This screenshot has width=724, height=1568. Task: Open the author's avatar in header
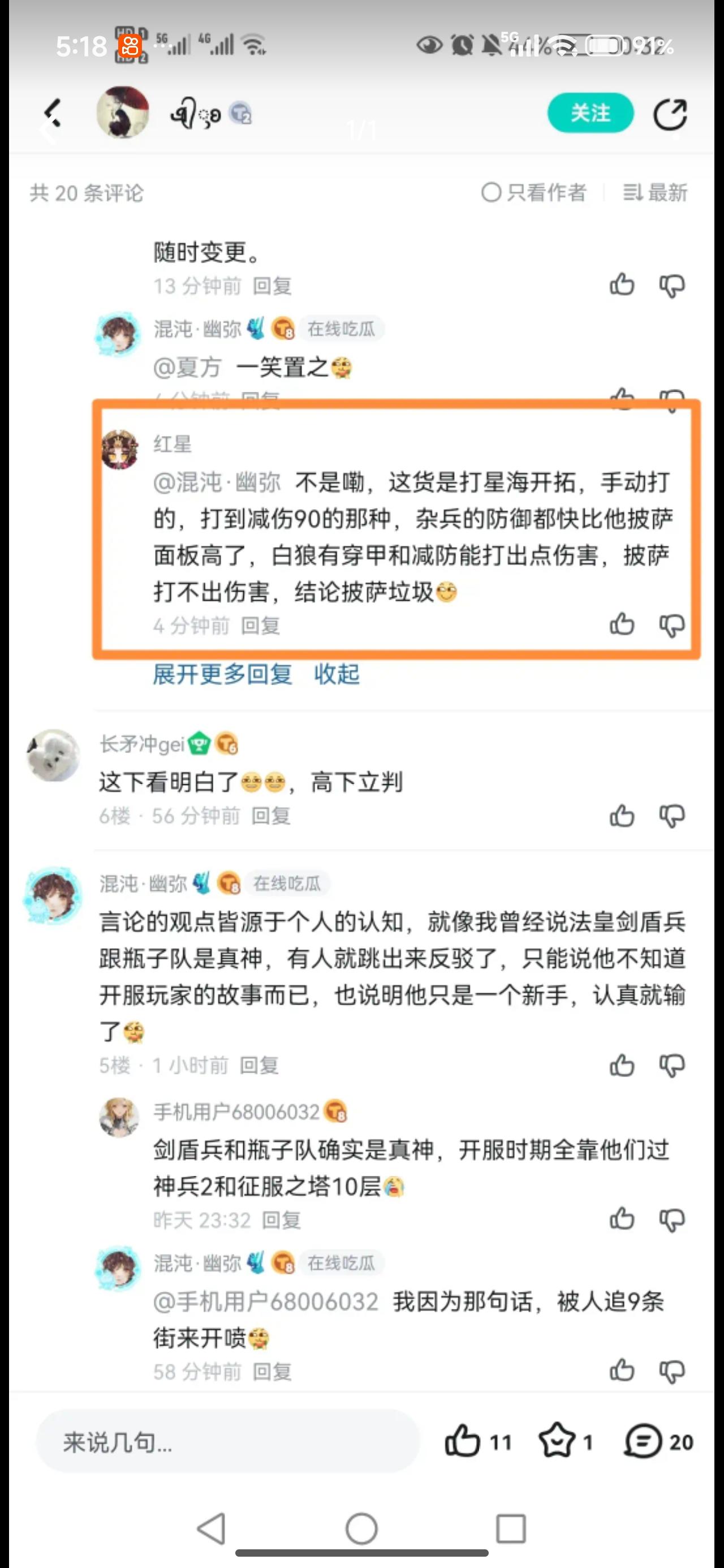coord(123,112)
